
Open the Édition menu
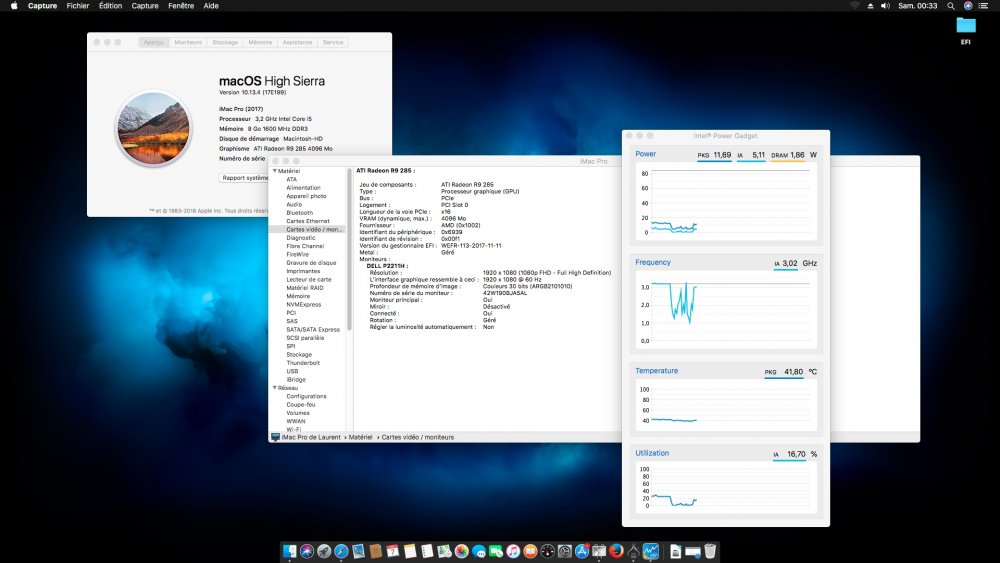(110, 6)
